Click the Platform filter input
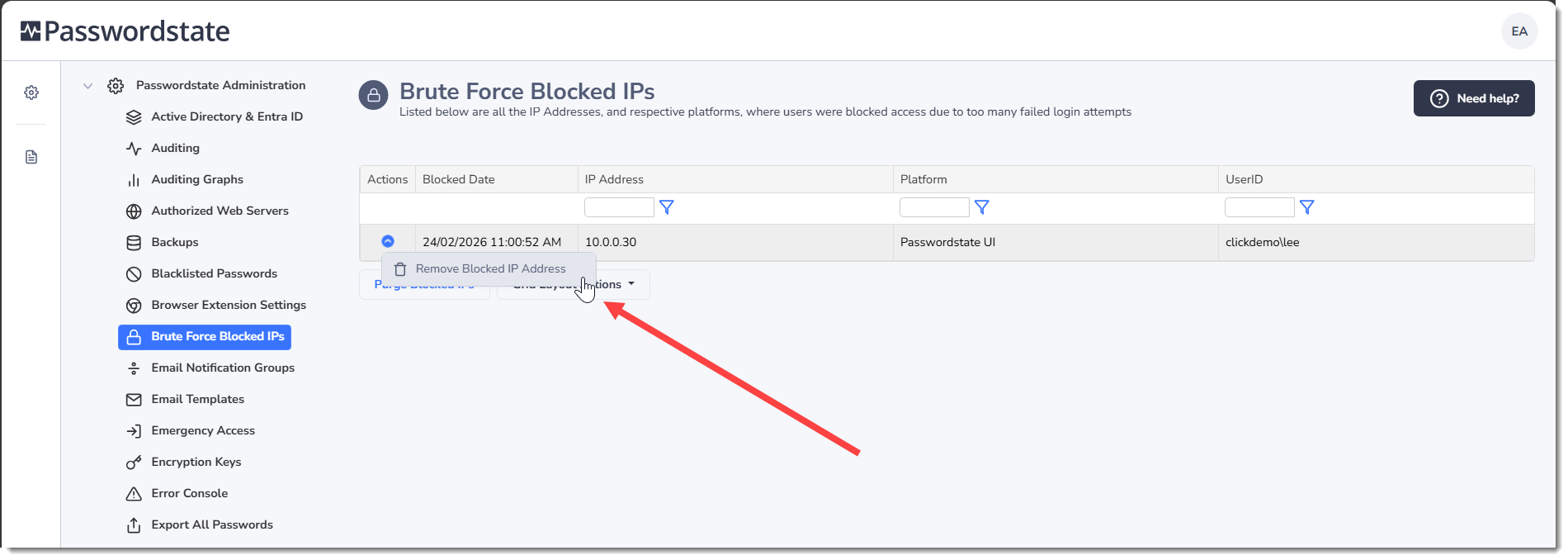Image resolution: width=1568 pixels, height=560 pixels. (934, 207)
